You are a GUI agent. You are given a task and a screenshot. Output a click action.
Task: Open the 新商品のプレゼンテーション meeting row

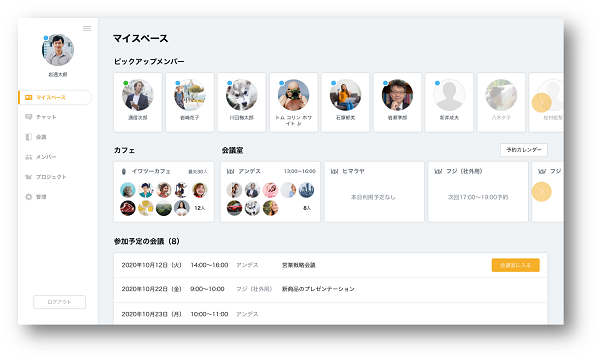(x=331, y=289)
